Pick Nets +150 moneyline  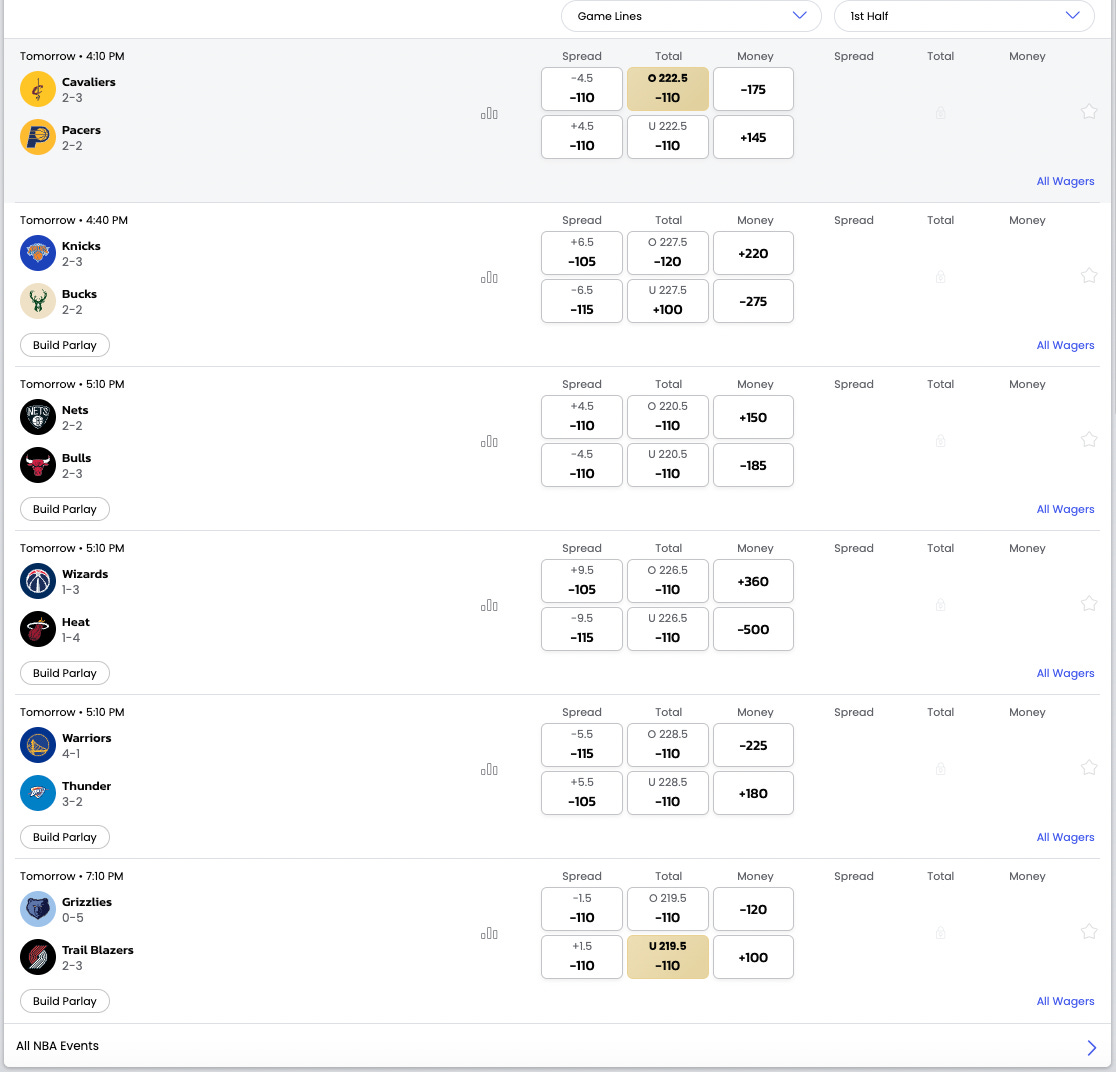753,417
